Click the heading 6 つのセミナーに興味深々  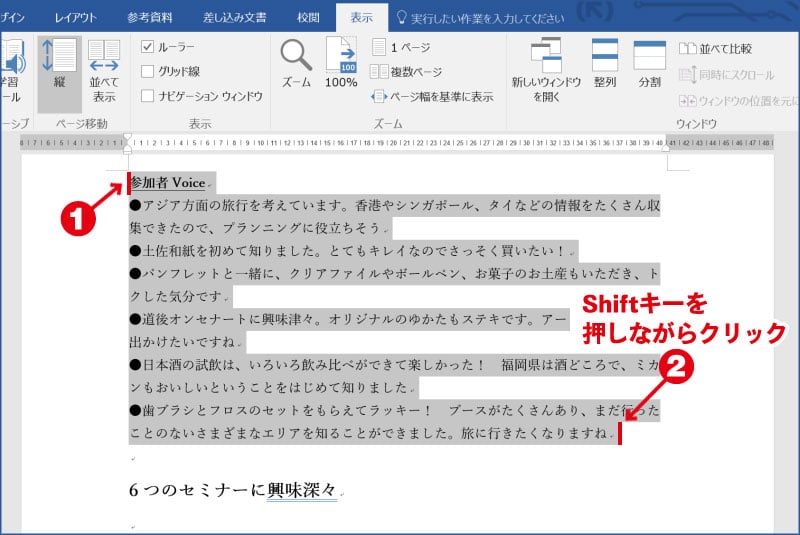coord(234,490)
